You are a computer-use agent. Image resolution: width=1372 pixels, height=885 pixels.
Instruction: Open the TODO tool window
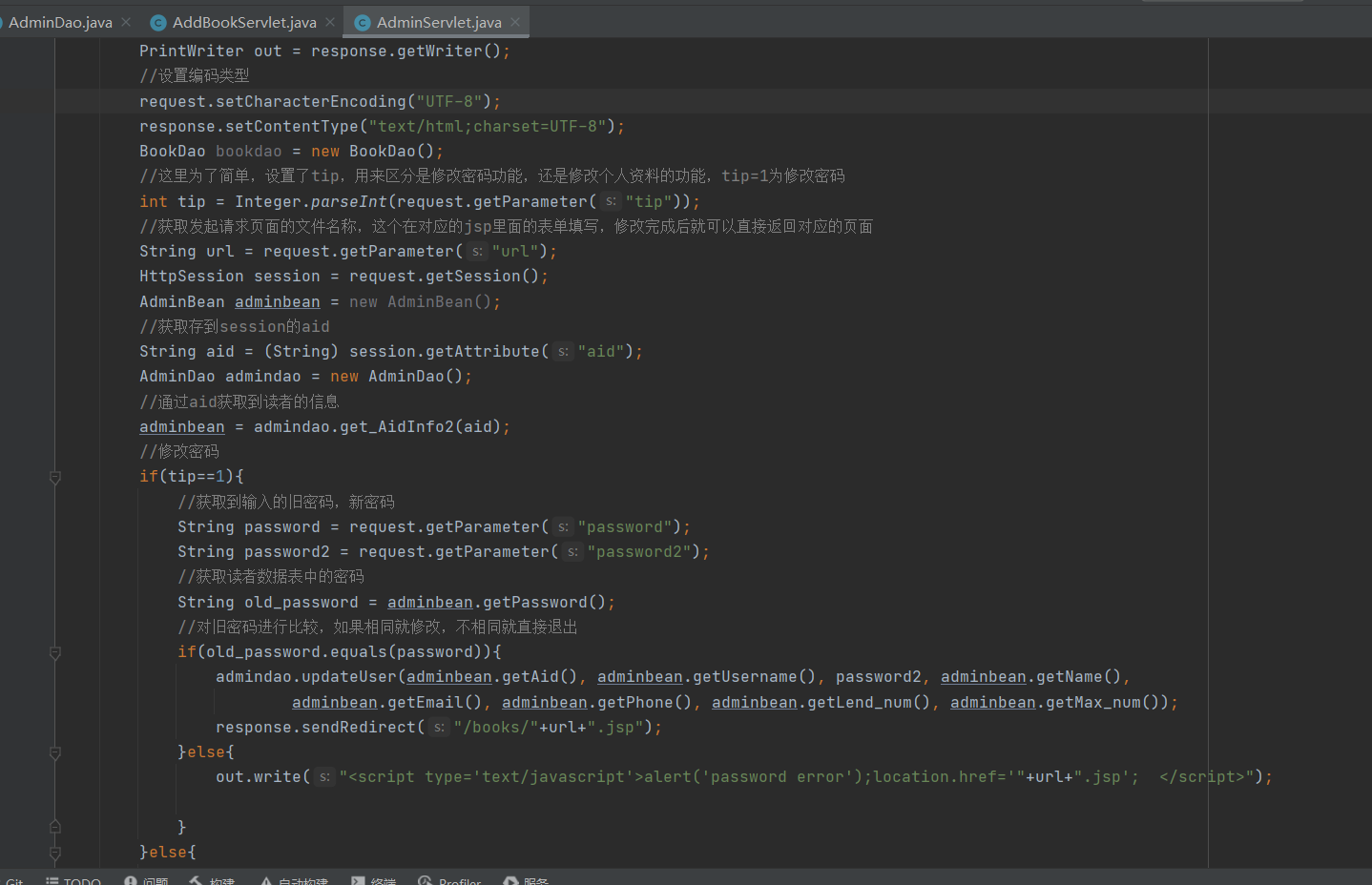coord(73,881)
